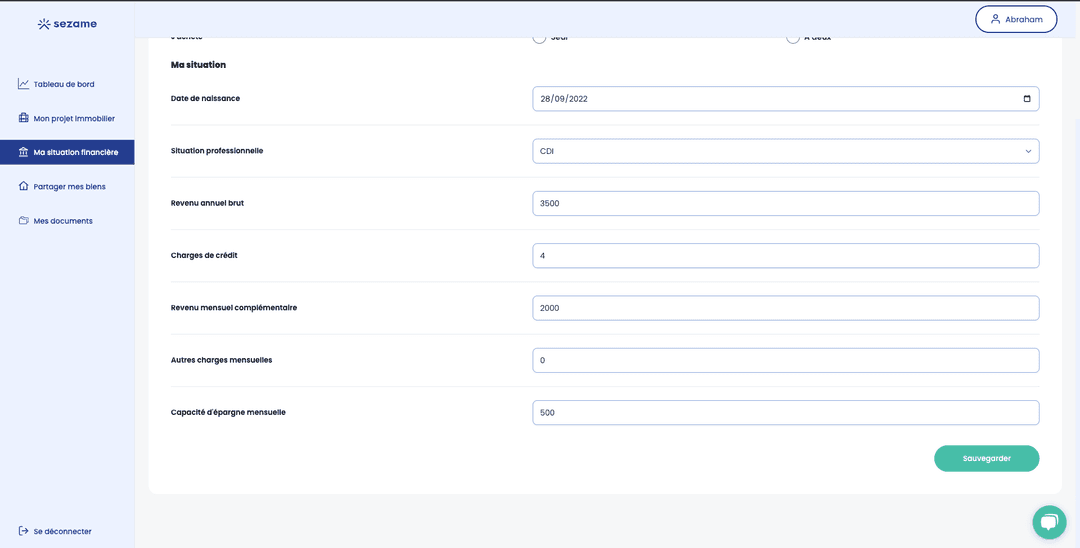Click into Capacité d'épargne mensuelle field
Image resolution: width=1080 pixels, height=548 pixels.
click(x=785, y=412)
